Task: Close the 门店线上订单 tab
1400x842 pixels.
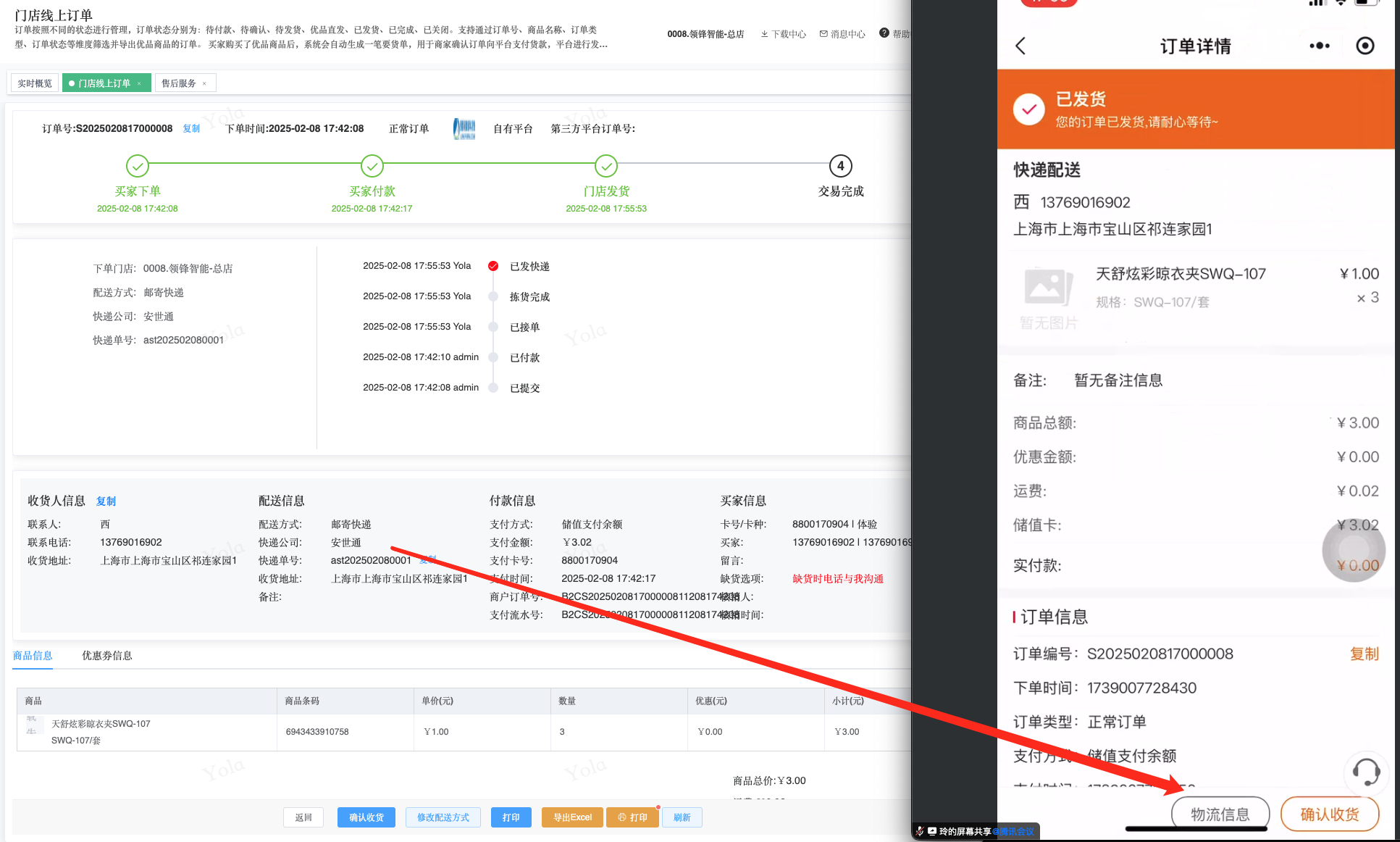Action: click(139, 83)
